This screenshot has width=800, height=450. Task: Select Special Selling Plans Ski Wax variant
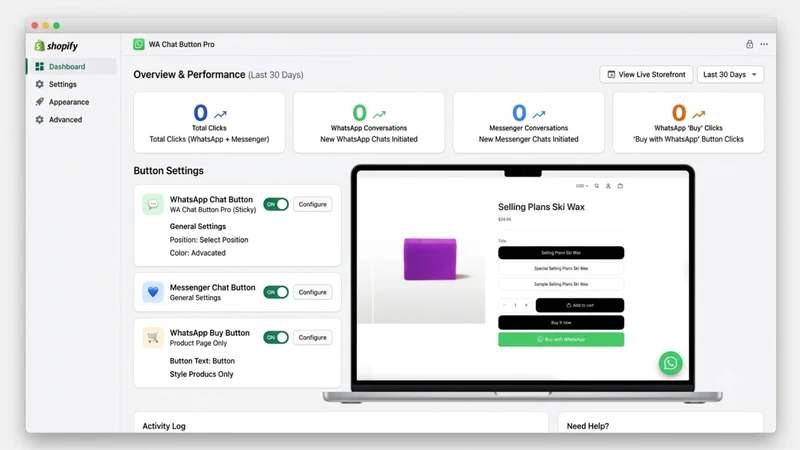coord(561,268)
